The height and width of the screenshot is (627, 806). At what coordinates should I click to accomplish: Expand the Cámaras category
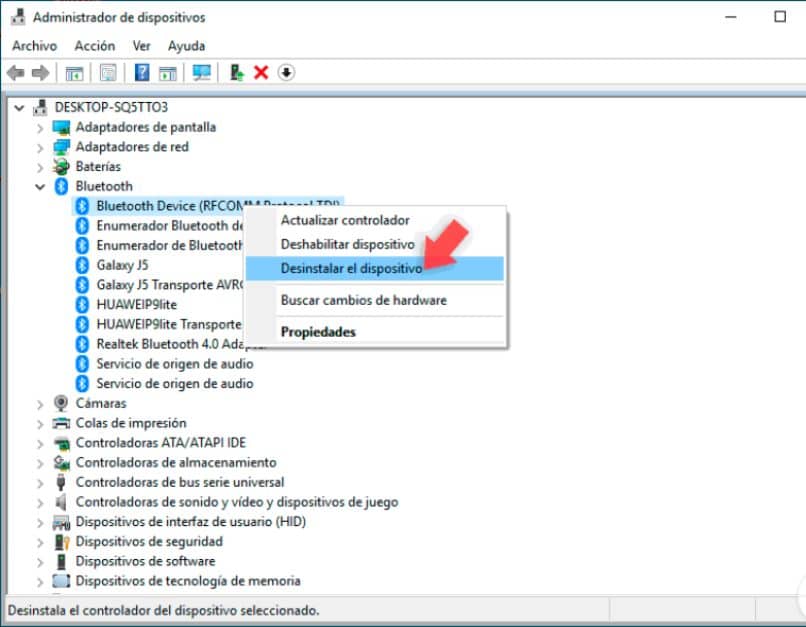40,403
